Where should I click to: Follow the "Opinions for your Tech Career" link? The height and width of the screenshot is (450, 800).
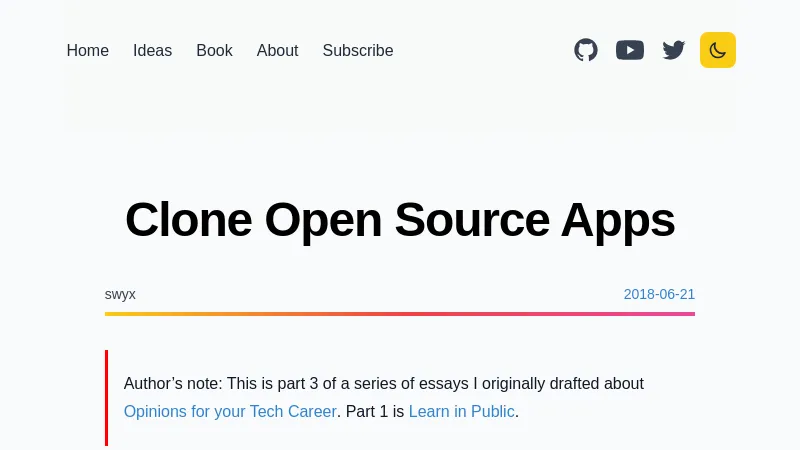click(230, 411)
